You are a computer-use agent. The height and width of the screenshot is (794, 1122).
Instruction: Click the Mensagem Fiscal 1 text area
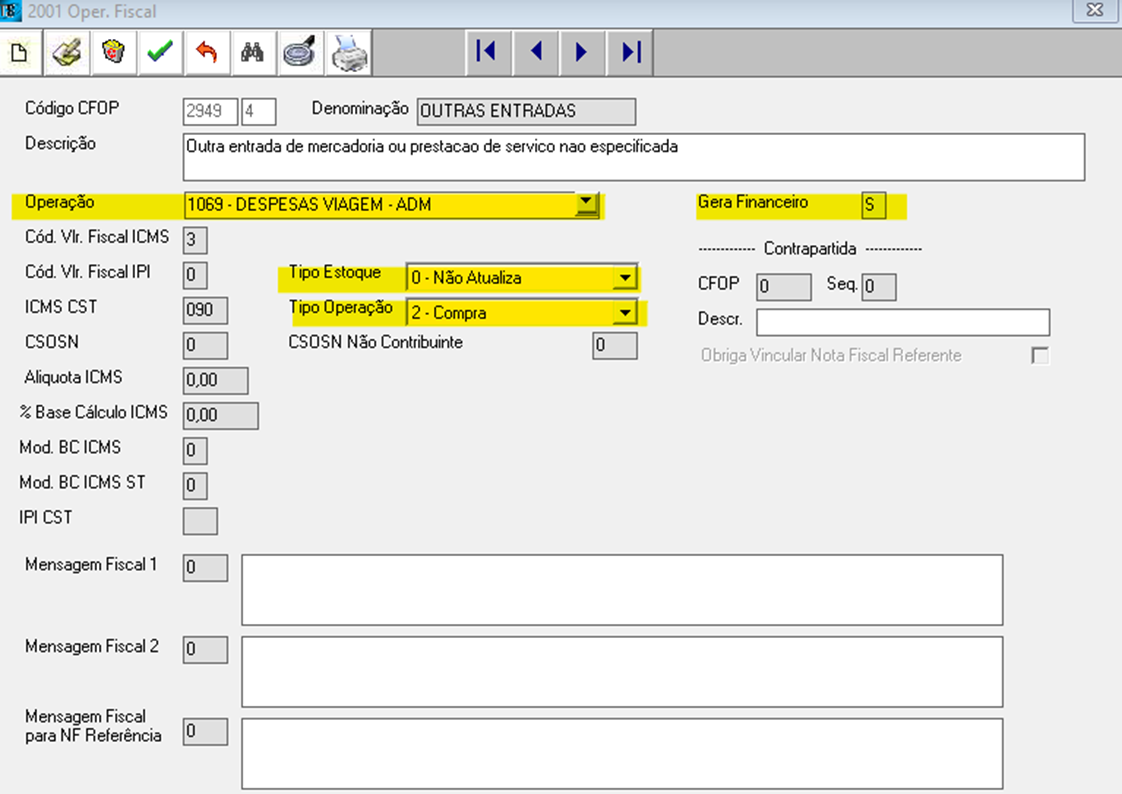(622, 590)
